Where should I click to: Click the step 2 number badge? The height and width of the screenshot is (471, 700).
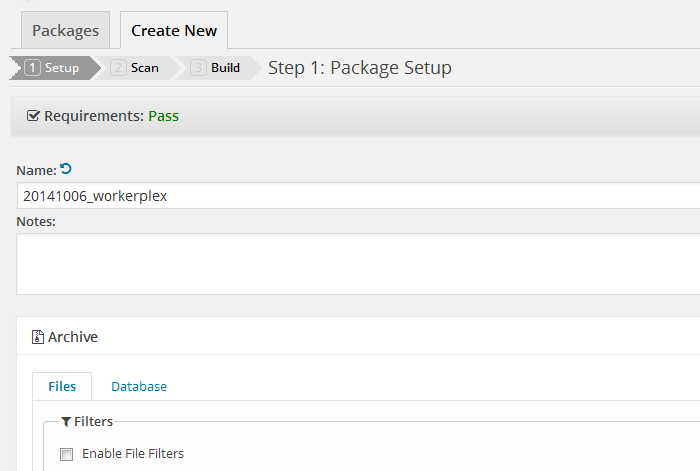coord(118,68)
